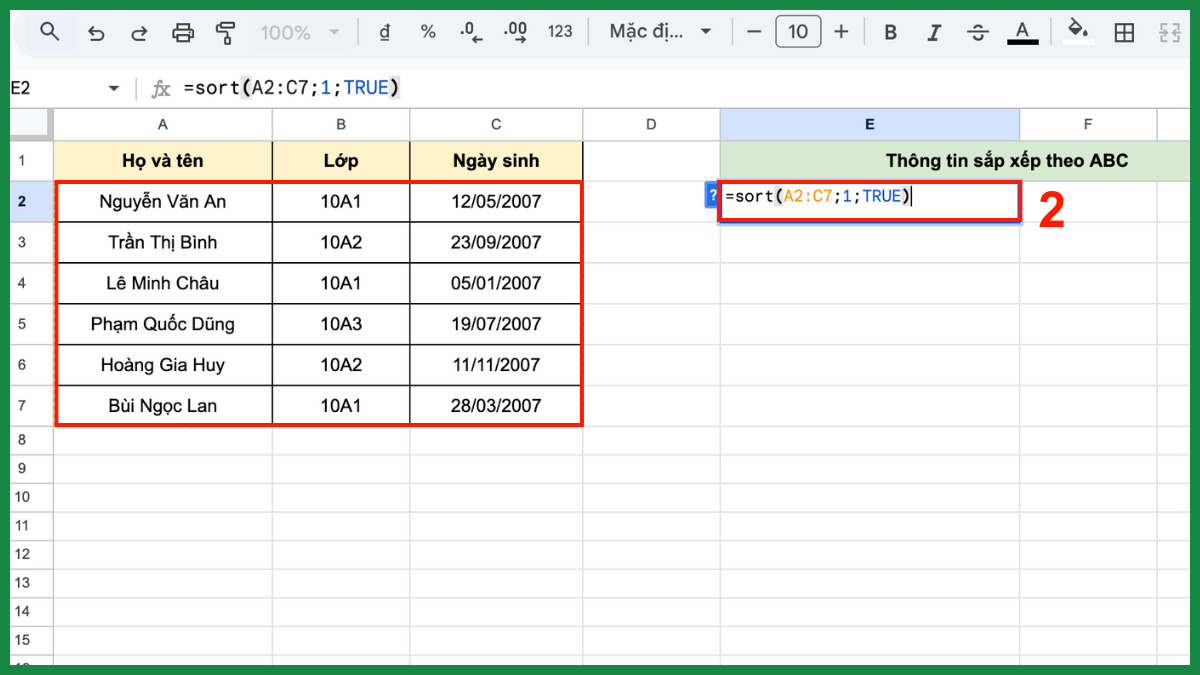Increase decimal places
Image resolution: width=1200 pixels, height=675 pixels.
[515, 32]
